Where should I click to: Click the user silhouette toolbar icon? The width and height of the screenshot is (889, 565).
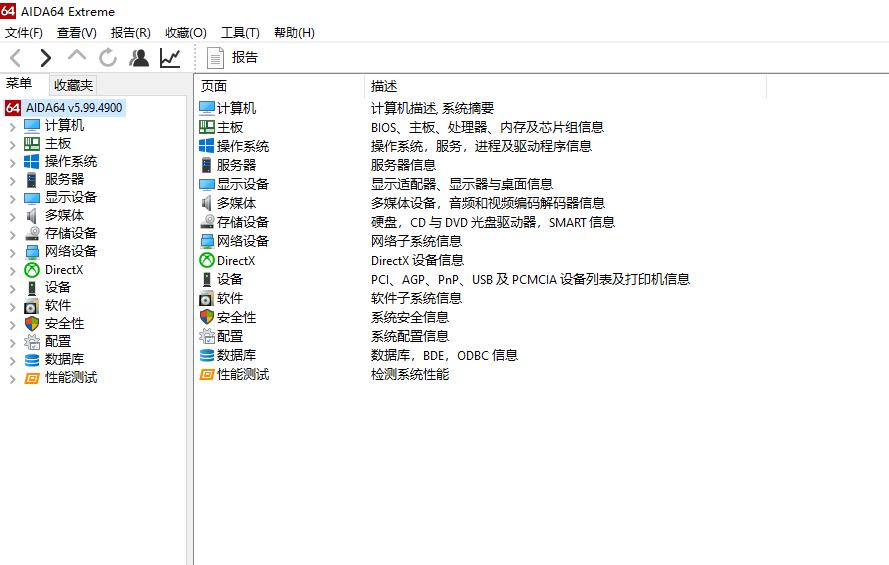click(139, 58)
